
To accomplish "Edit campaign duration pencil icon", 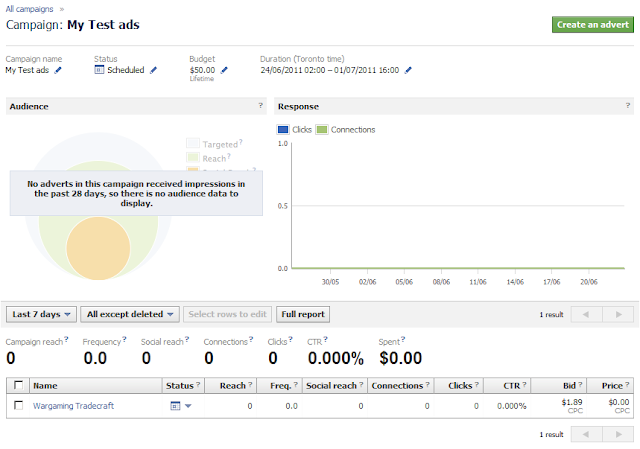I will 408,70.
